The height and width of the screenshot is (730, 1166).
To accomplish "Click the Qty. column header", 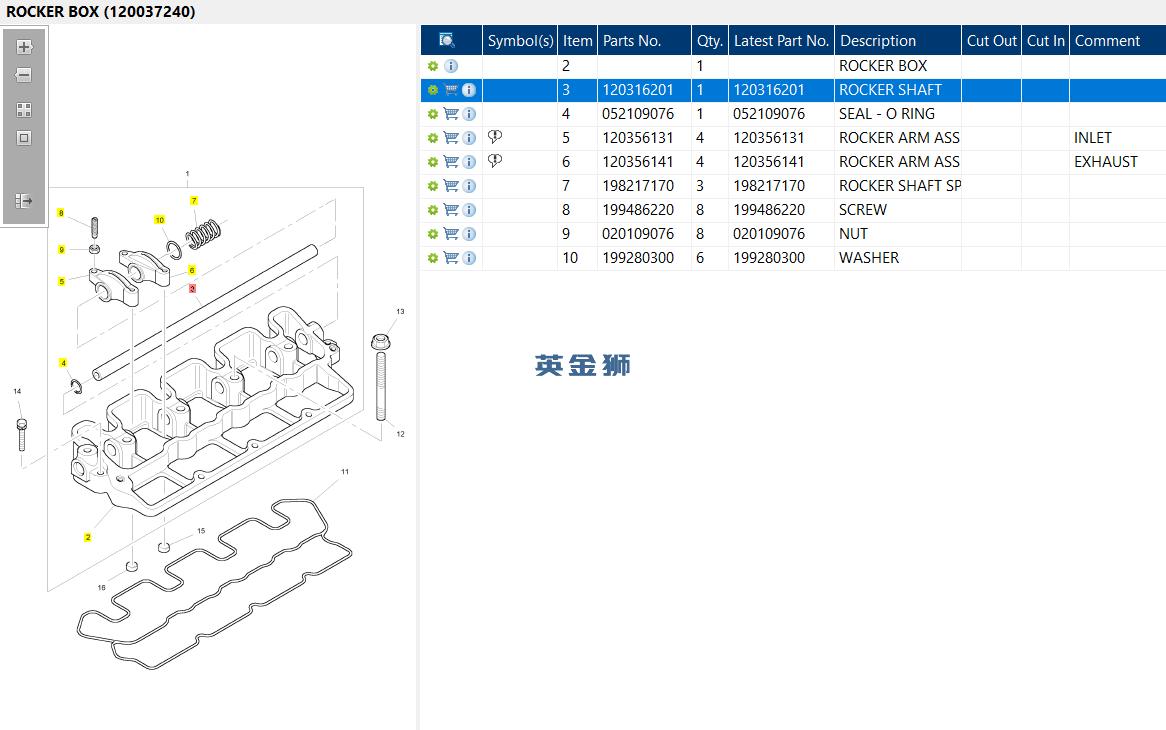I will [x=709, y=41].
